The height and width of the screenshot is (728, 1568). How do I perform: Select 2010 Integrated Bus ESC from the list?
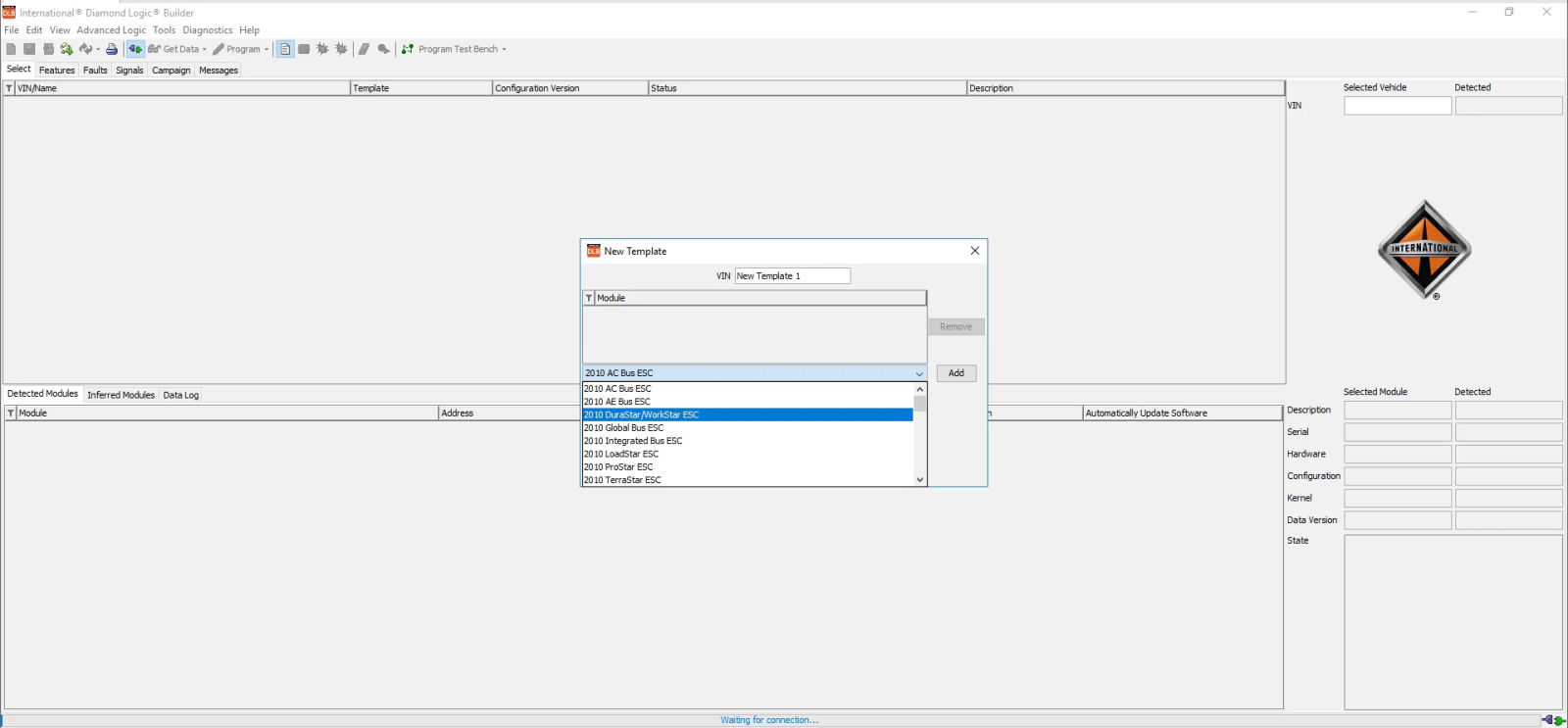[748, 441]
